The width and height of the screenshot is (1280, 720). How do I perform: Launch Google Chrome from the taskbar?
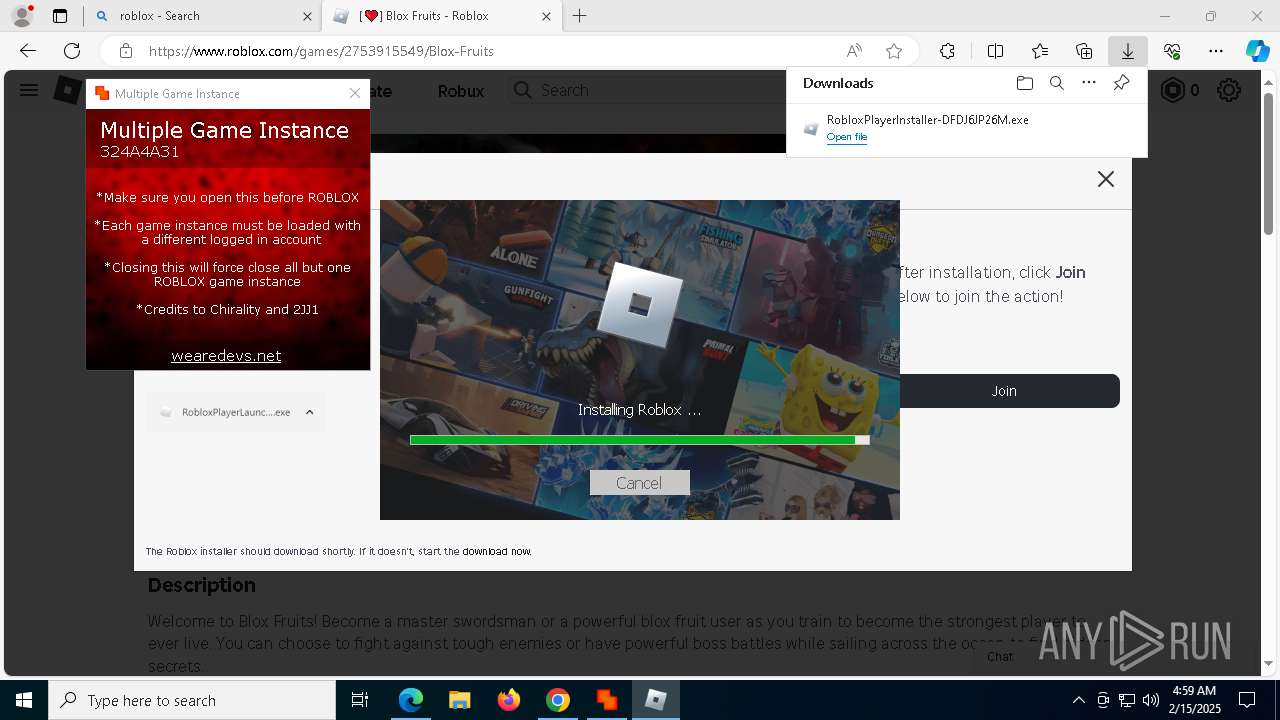point(557,700)
